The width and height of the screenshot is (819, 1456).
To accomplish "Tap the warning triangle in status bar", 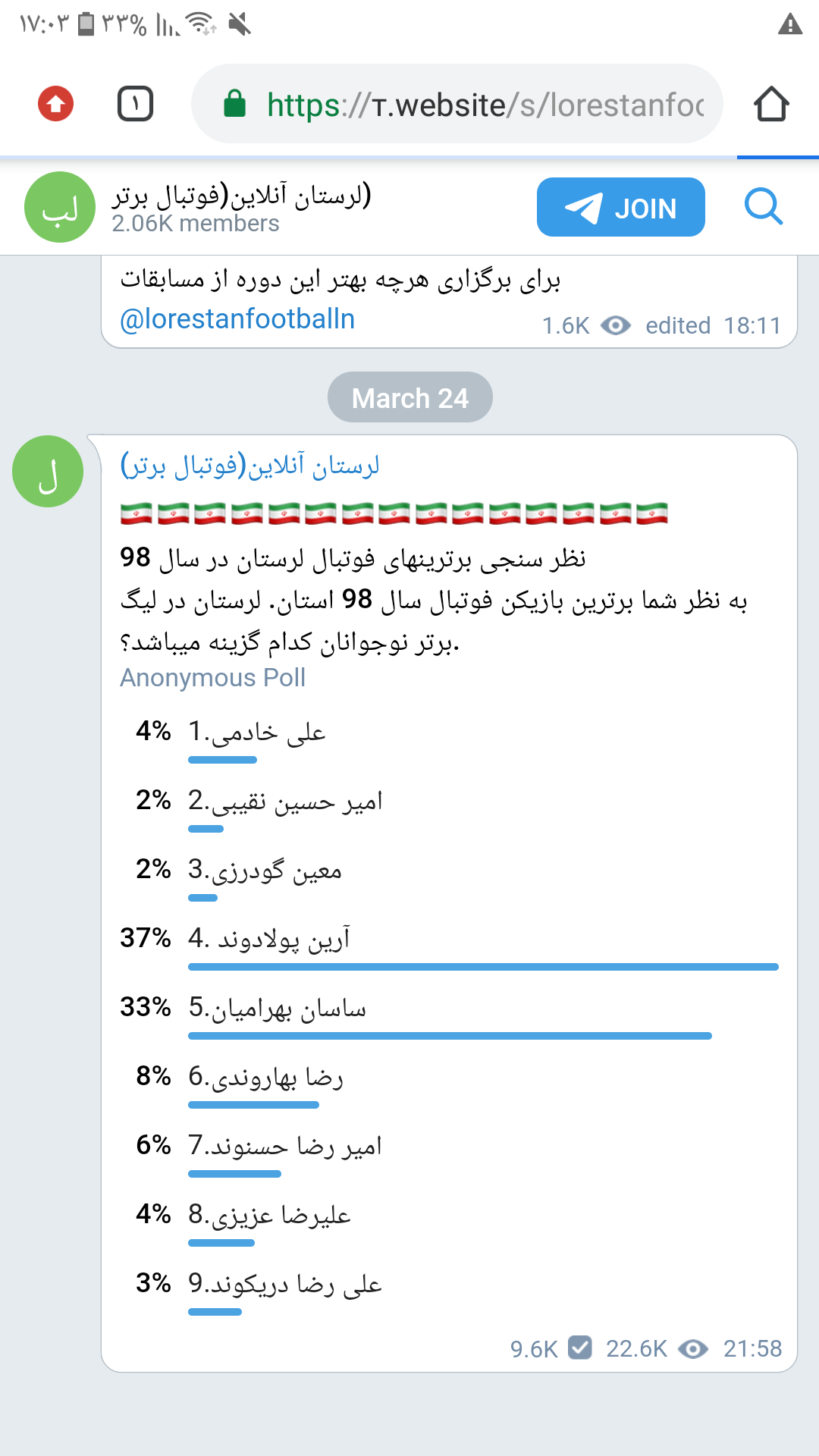I will [x=790, y=25].
